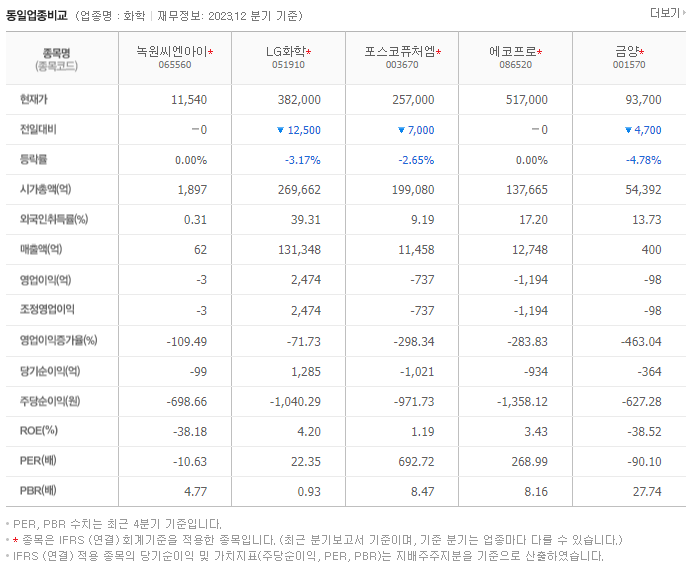Click LG화학 current price 382,000

[x=299, y=100]
